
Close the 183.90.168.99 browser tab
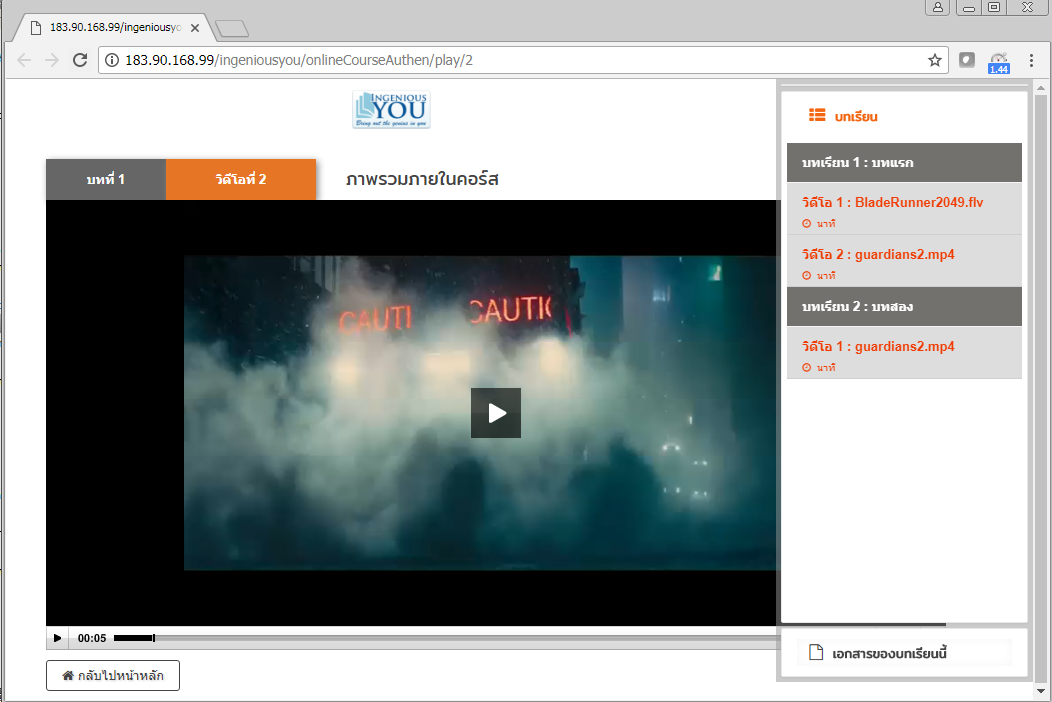point(195,28)
